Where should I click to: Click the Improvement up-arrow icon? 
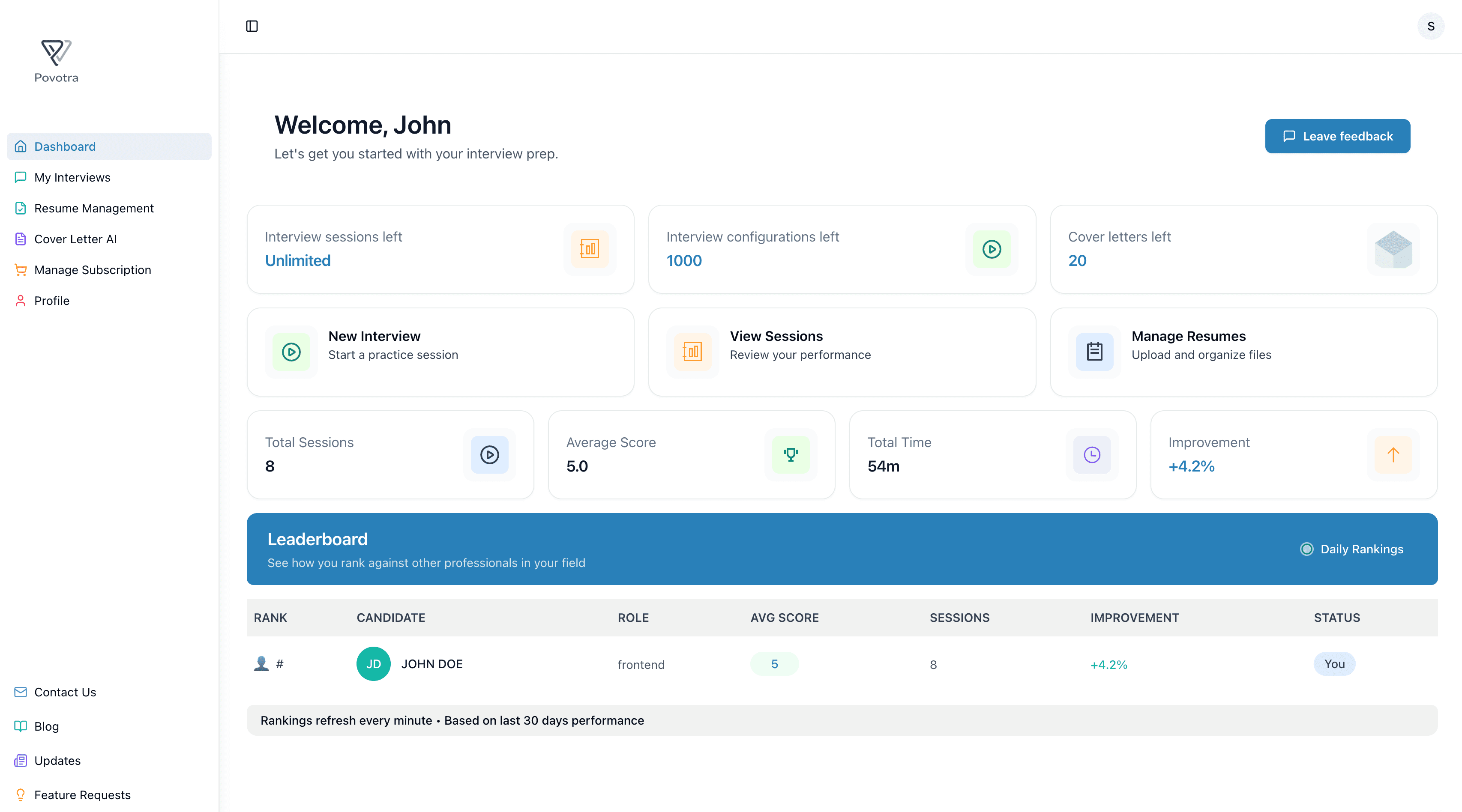coord(1393,454)
